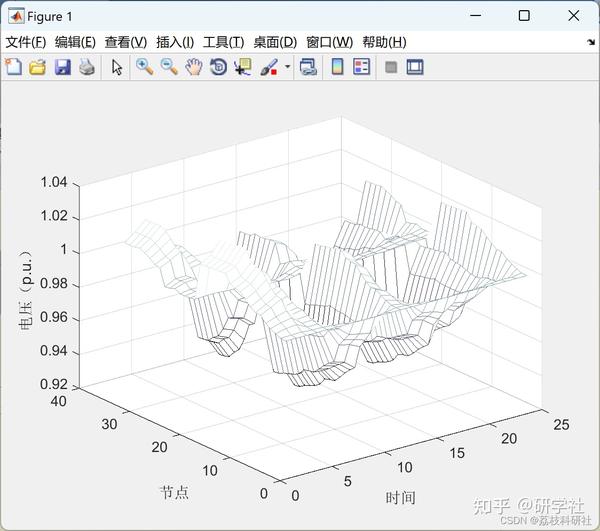The image size is (600, 531).
Task: Enable the Rotate 3D tool
Action: click(x=218, y=67)
